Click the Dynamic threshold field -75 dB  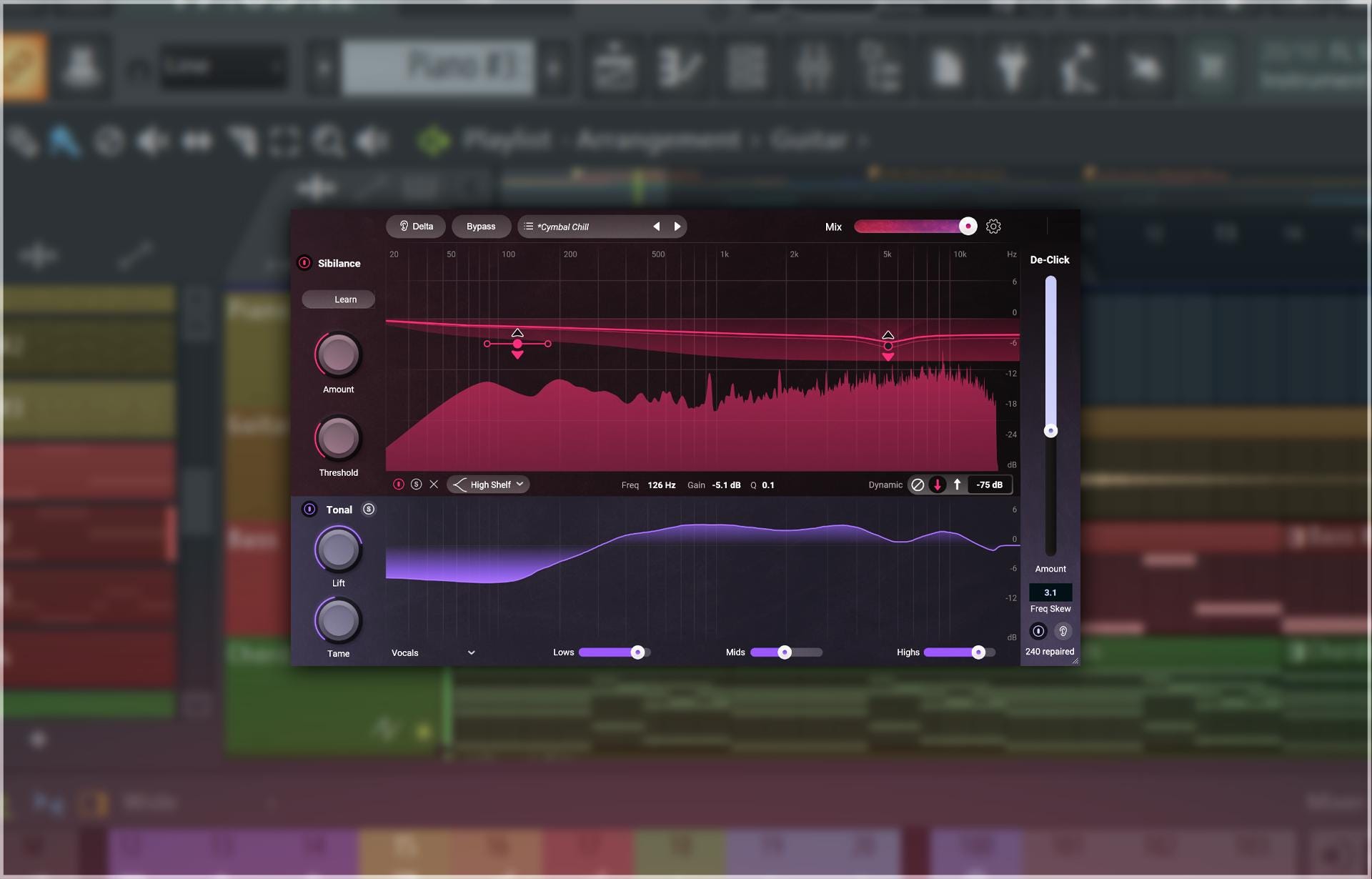pyautogui.click(x=990, y=485)
